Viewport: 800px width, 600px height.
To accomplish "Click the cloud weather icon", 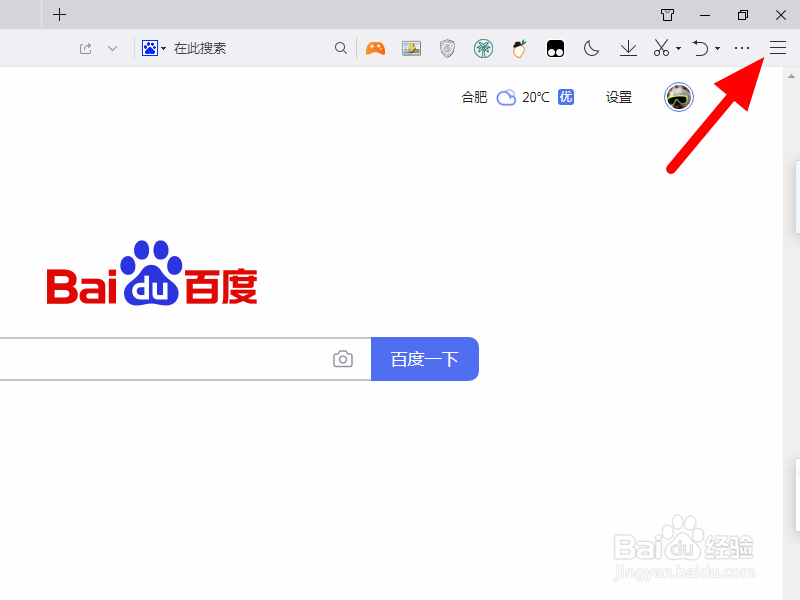I will (x=506, y=97).
